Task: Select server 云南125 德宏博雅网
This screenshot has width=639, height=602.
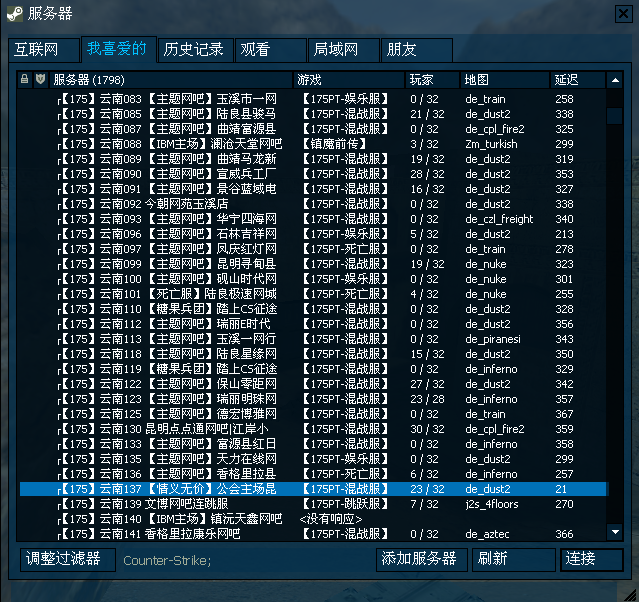Action: click(x=313, y=414)
